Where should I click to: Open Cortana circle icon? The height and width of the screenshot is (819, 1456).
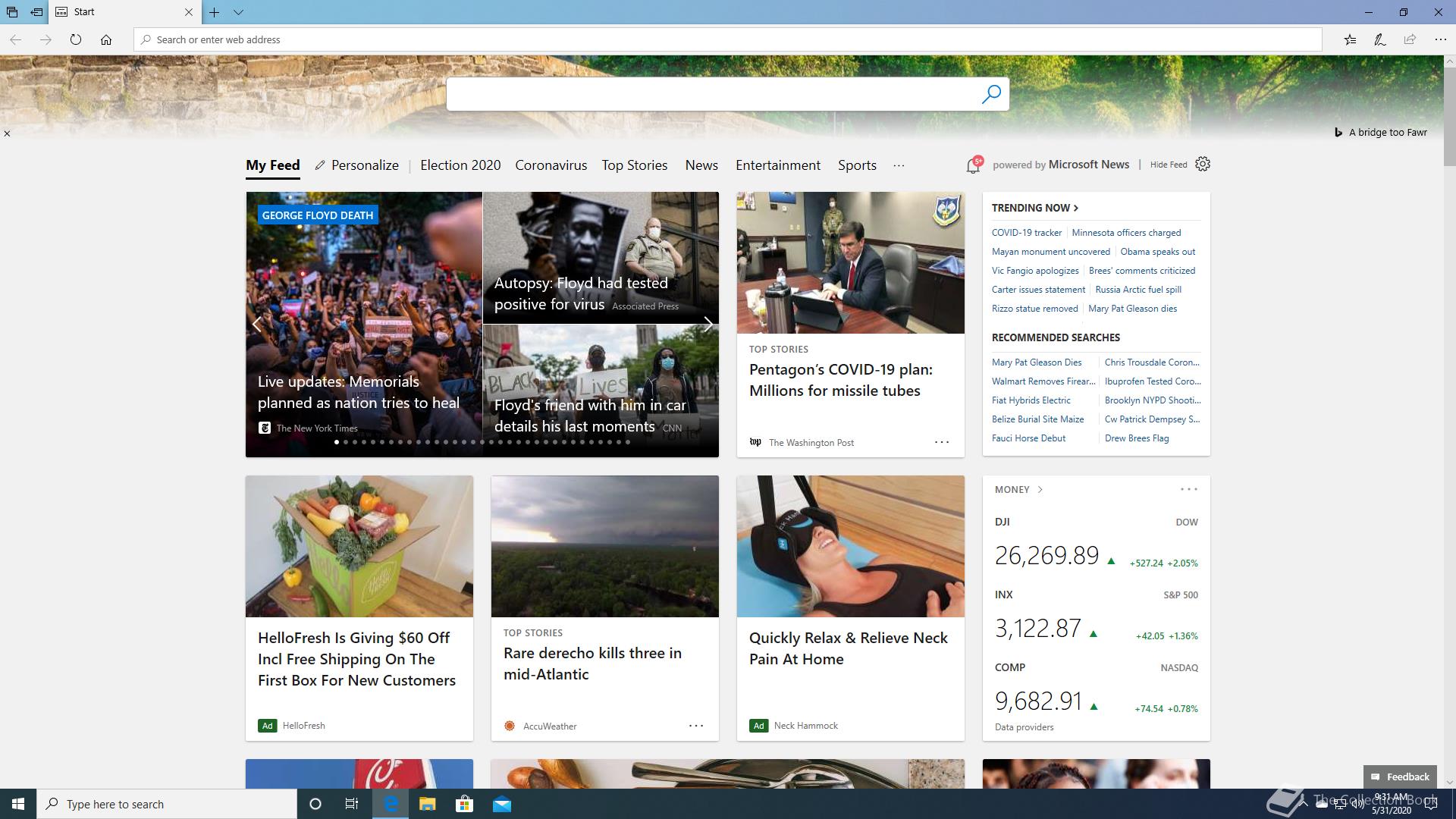315,804
